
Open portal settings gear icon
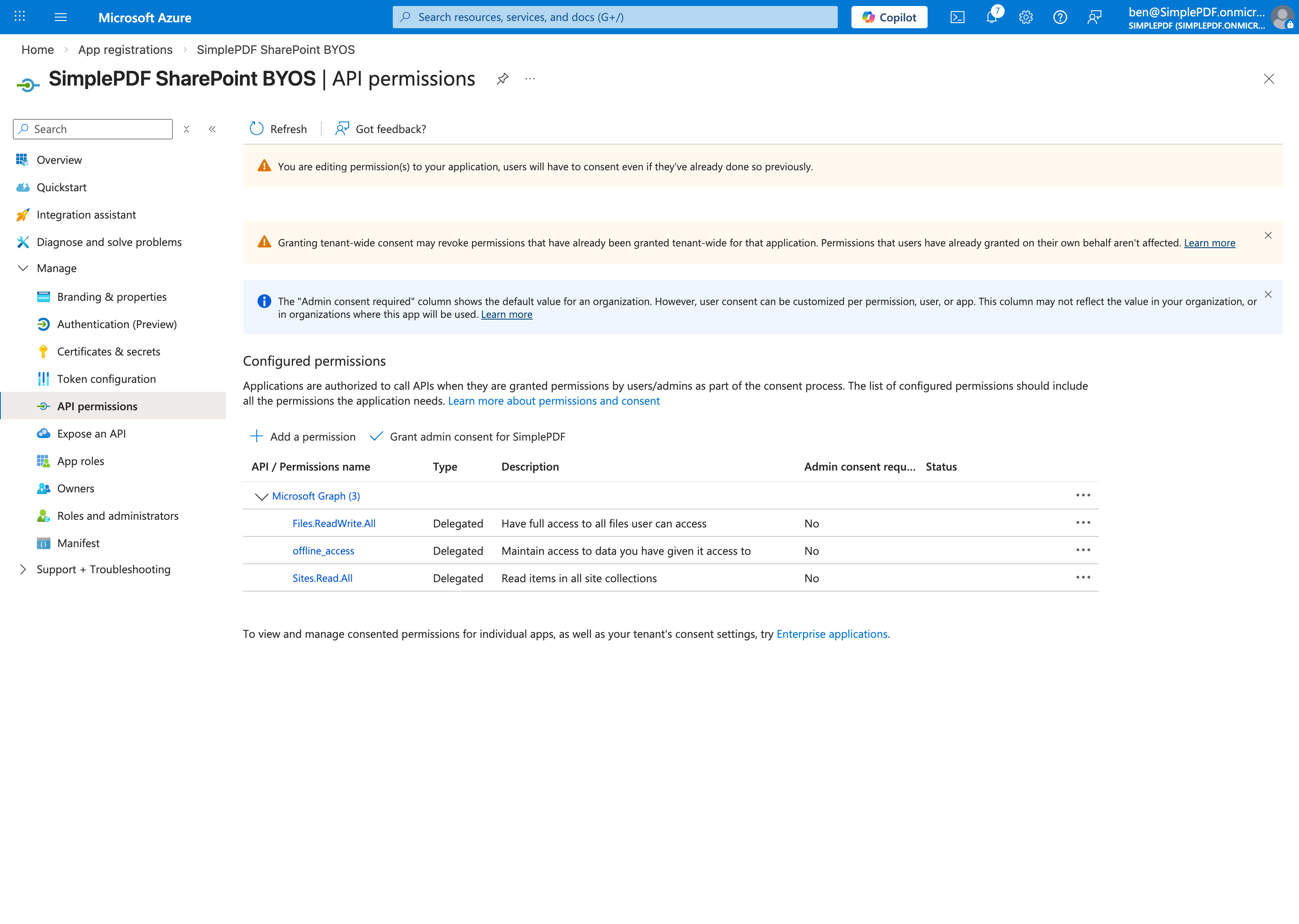(1025, 17)
